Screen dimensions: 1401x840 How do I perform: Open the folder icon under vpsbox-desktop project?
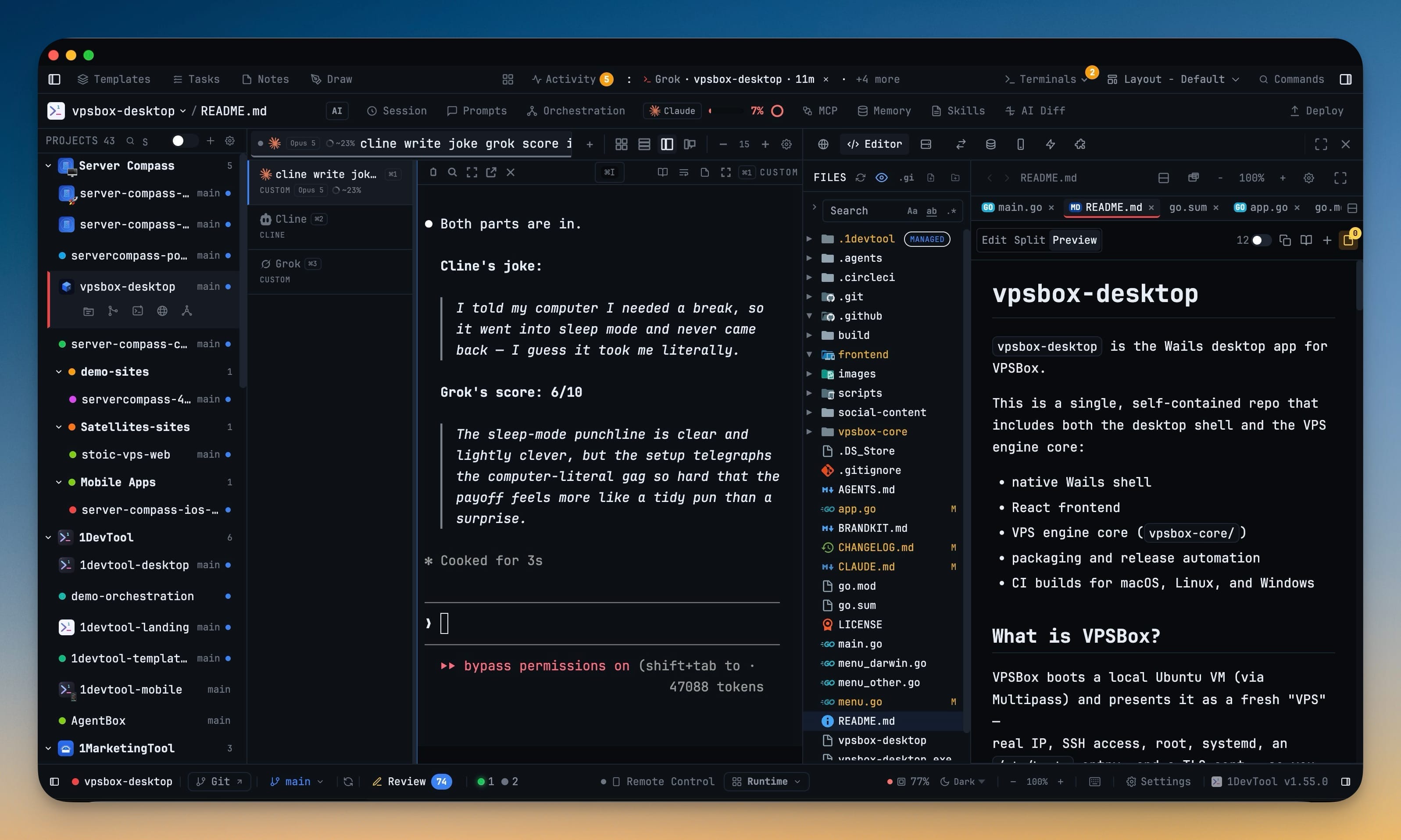tap(88, 311)
